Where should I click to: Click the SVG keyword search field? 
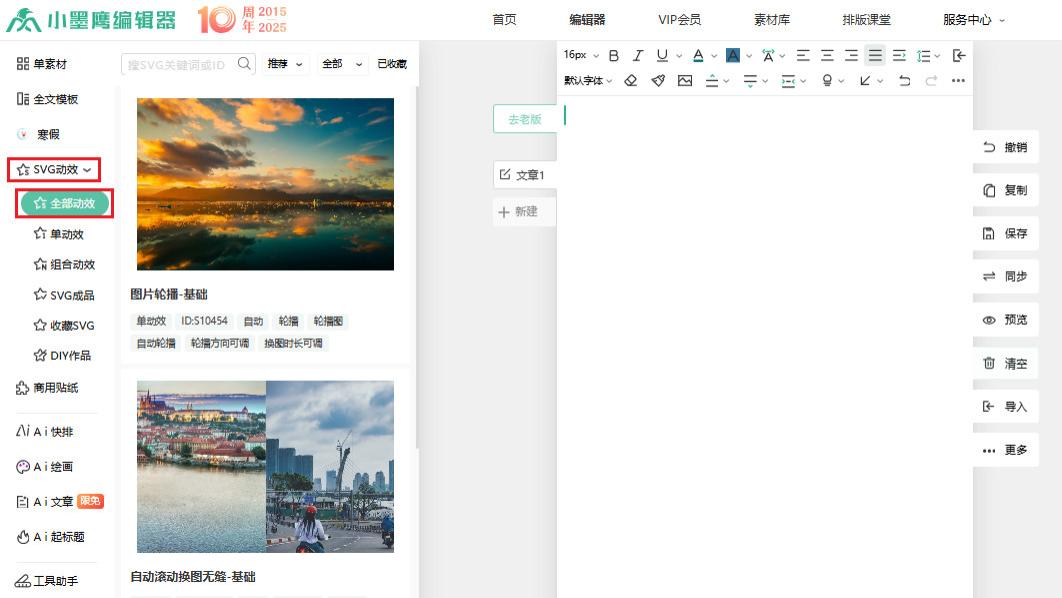[x=178, y=62]
